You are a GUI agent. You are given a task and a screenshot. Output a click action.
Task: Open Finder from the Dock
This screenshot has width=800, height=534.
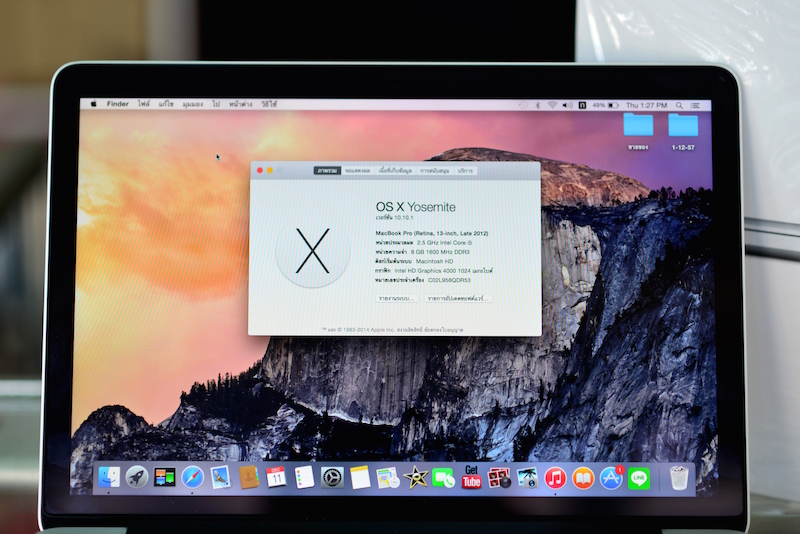(x=109, y=478)
